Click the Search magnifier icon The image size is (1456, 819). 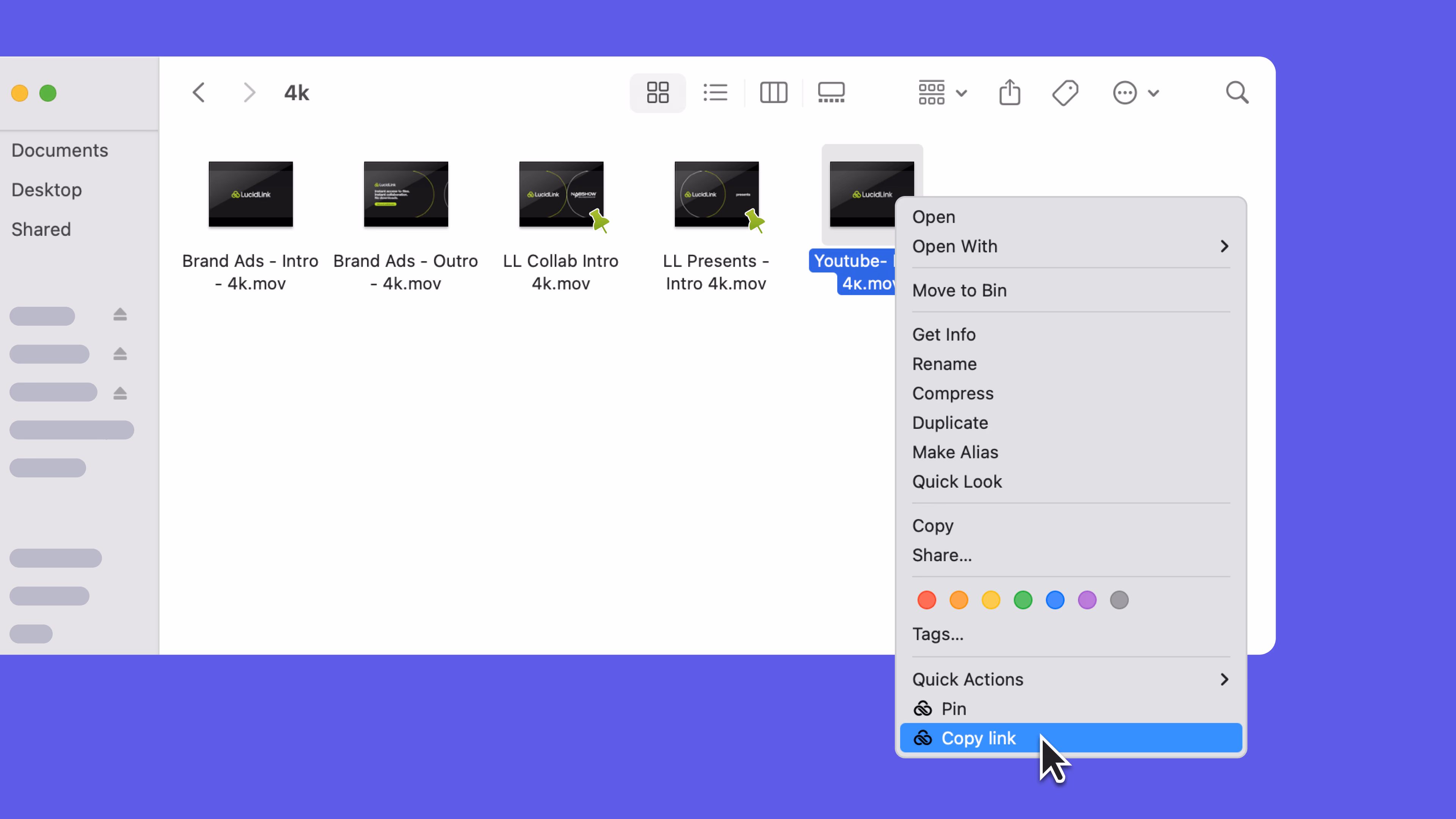(x=1237, y=92)
